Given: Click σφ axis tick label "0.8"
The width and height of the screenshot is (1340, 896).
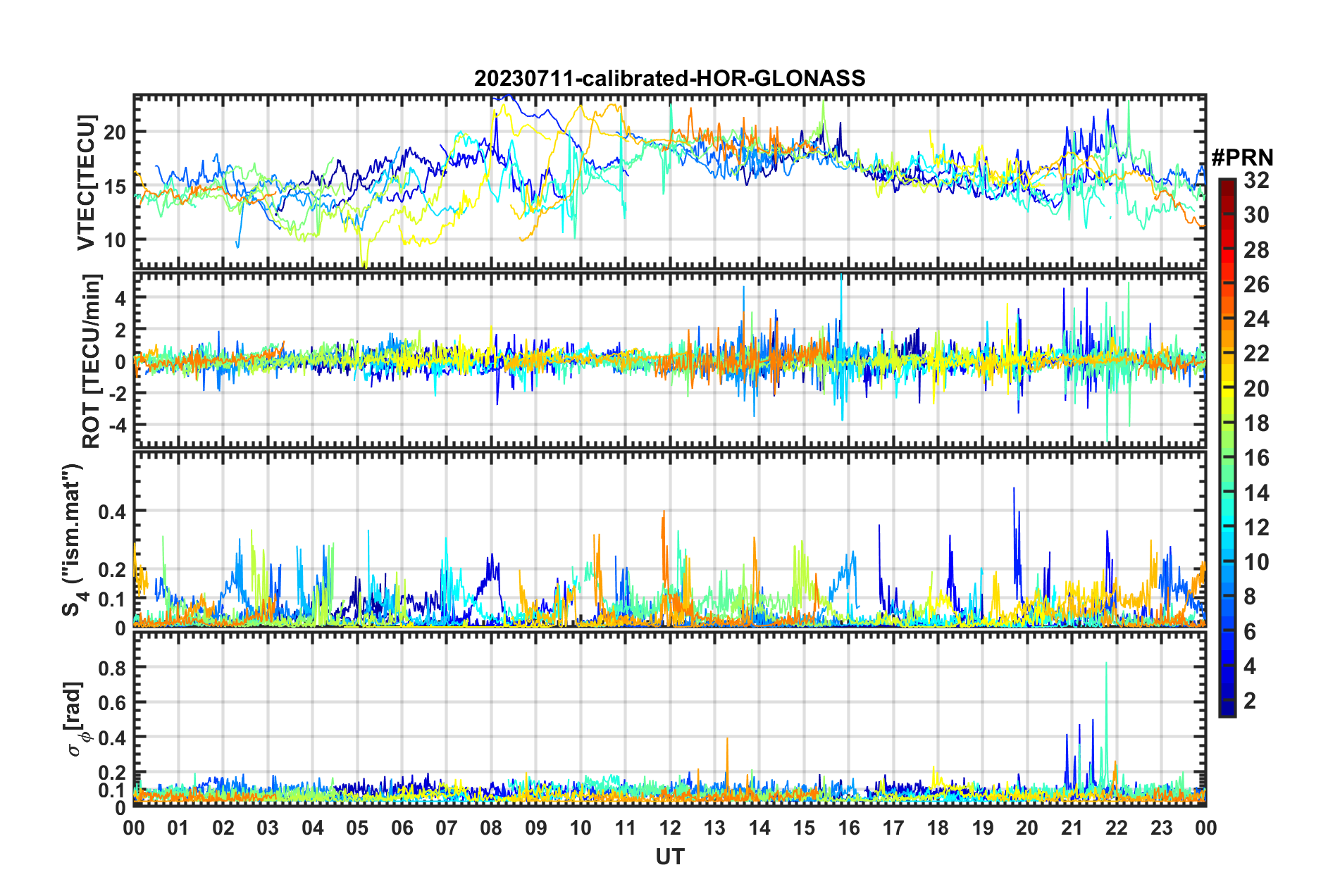Looking at the screenshot, I should pyautogui.click(x=113, y=668).
